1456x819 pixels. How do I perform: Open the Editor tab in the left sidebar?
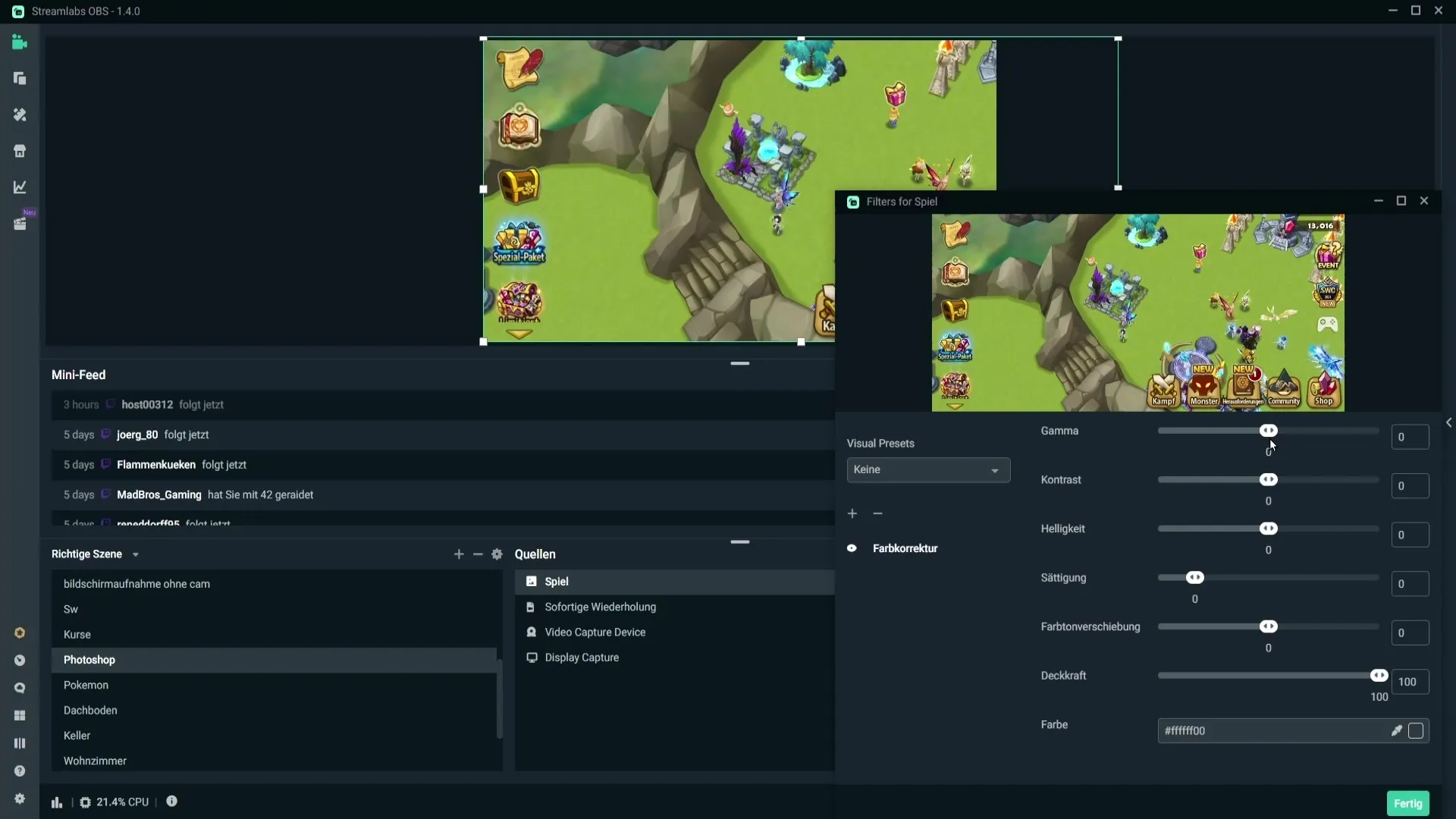coord(20,42)
